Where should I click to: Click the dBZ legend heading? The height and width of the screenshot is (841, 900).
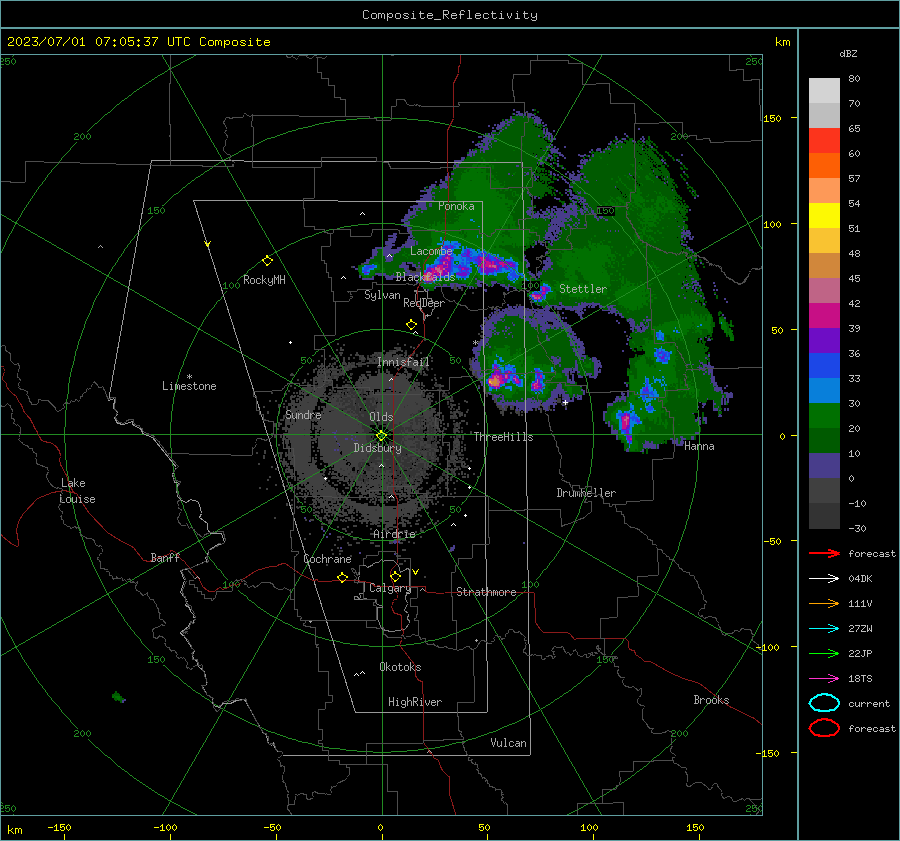coord(848,53)
